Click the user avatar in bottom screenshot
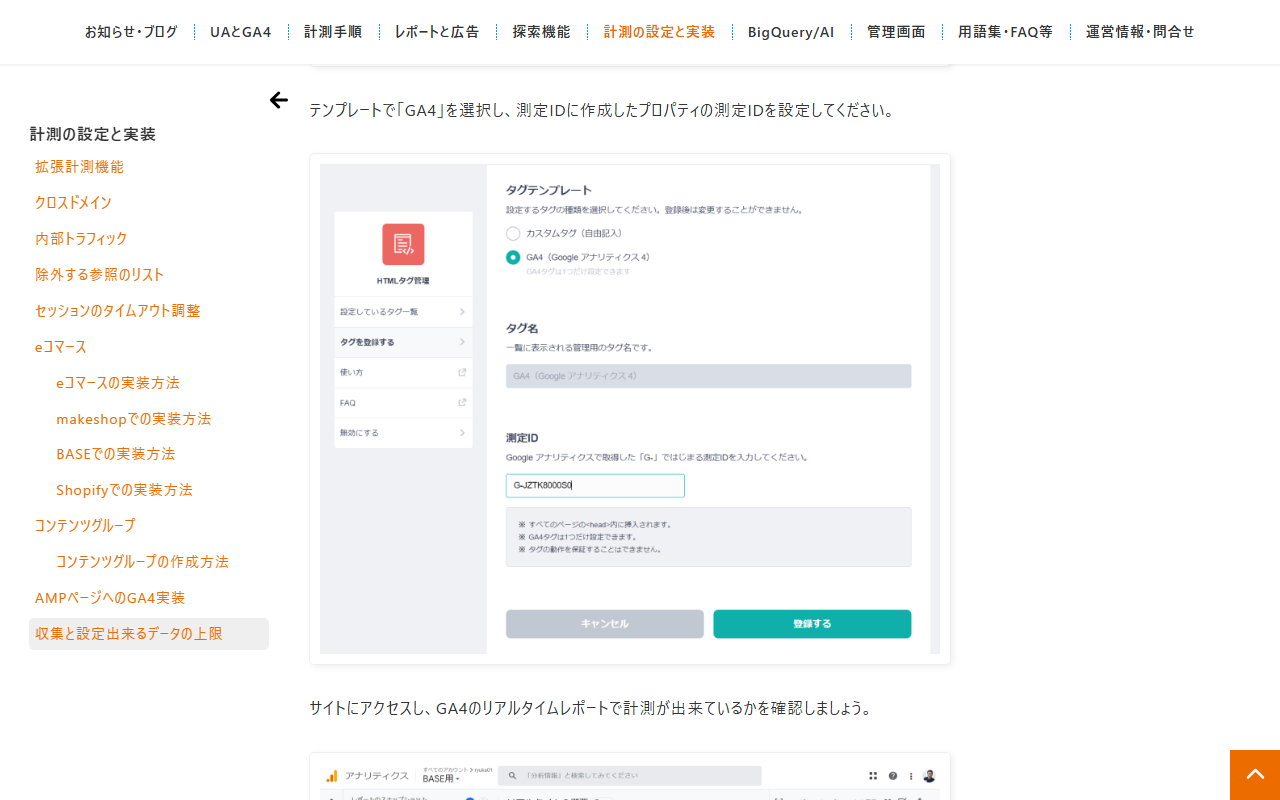Screen dimensions: 1280x800 [x=929, y=776]
